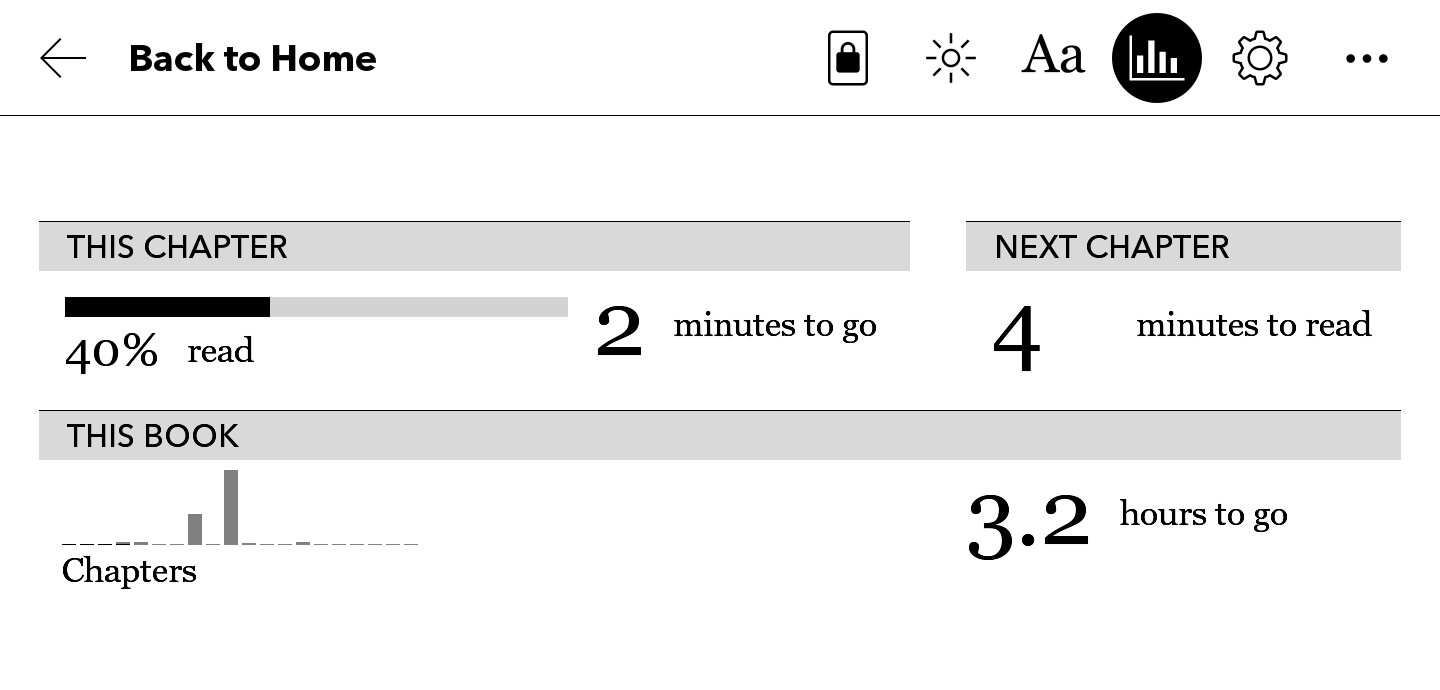The width and height of the screenshot is (1440, 690).
Task: Click the second-tallest bar in chapters chart
Action: pos(195,529)
